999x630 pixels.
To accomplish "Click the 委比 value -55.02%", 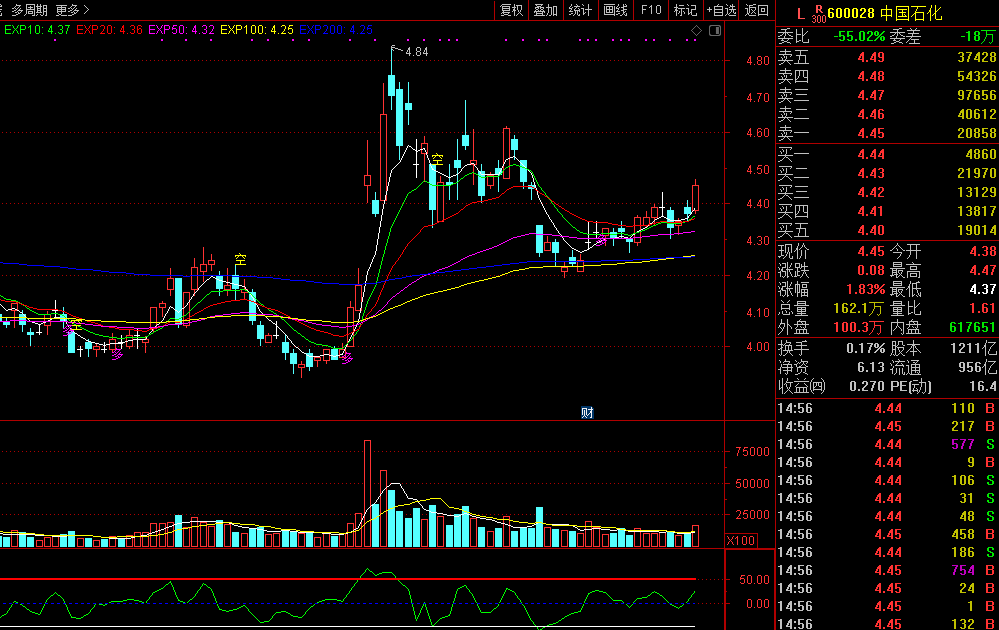I will click(x=859, y=36).
